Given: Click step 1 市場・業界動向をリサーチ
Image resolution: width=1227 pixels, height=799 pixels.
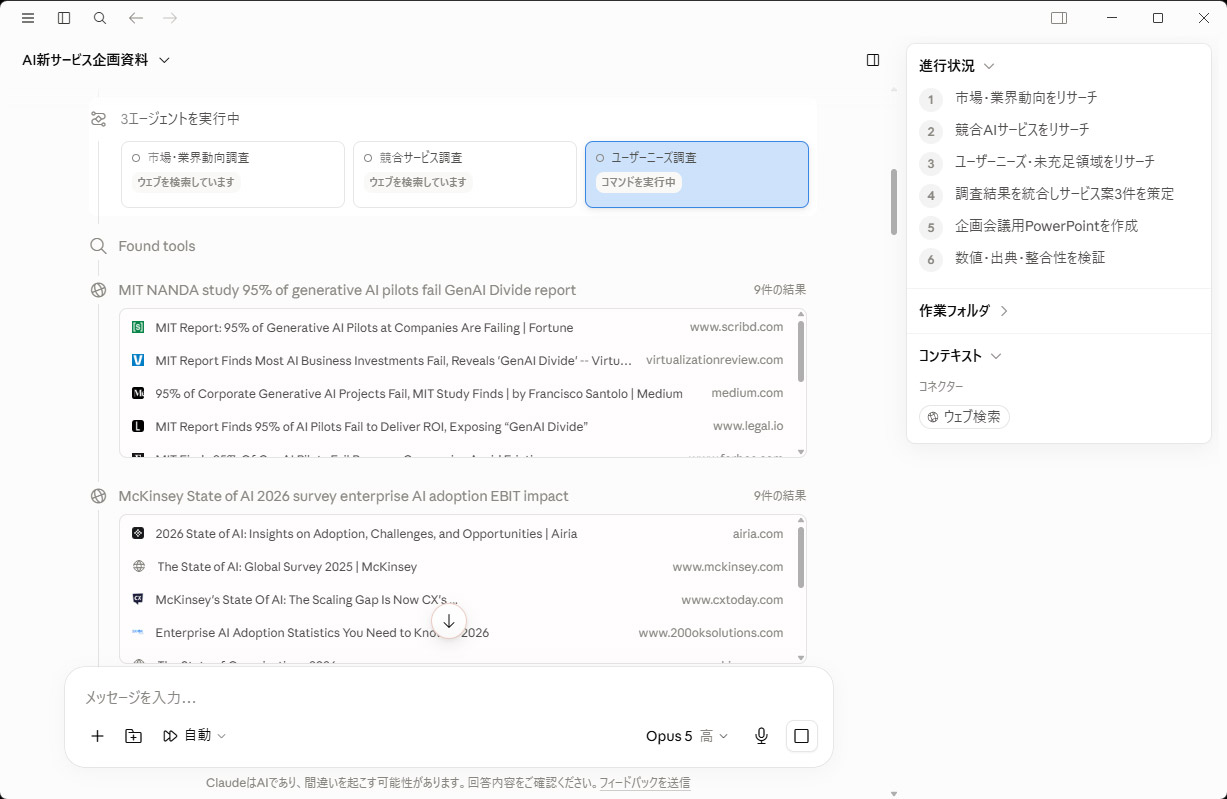Looking at the screenshot, I should (x=1026, y=98).
